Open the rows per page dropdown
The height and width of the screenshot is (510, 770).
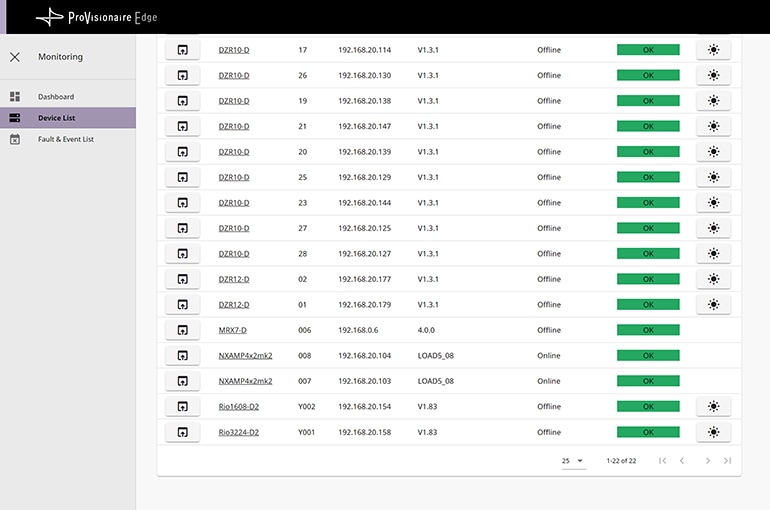click(x=572, y=461)
